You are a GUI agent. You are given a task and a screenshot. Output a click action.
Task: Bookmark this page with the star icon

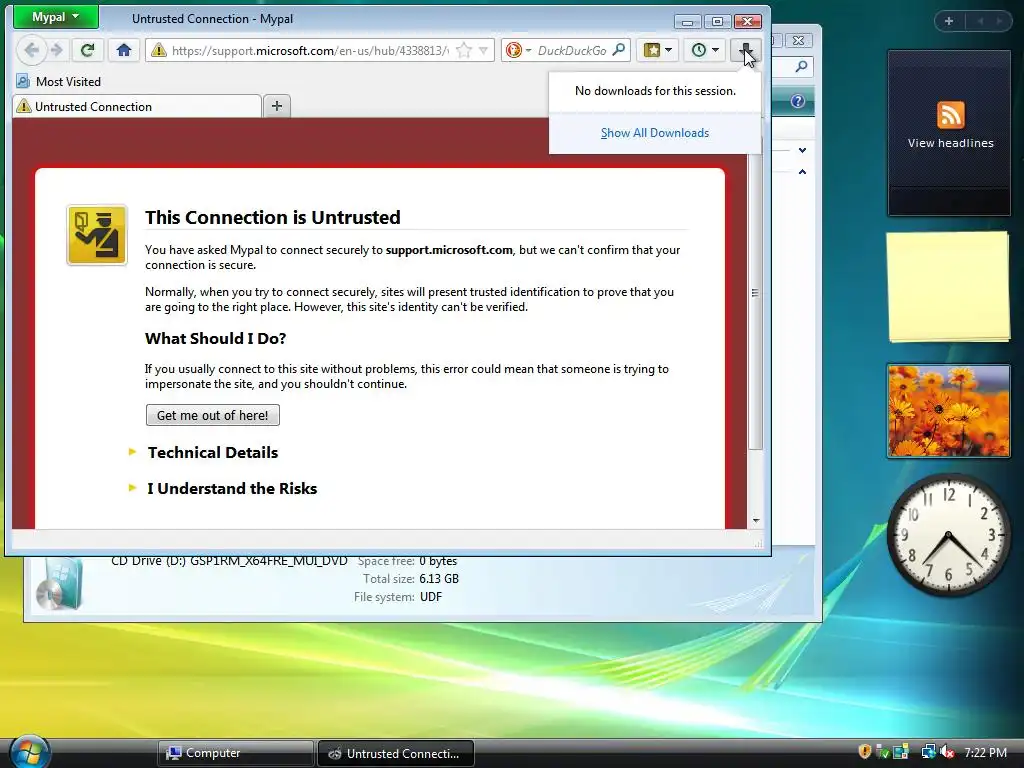[464, 50]
